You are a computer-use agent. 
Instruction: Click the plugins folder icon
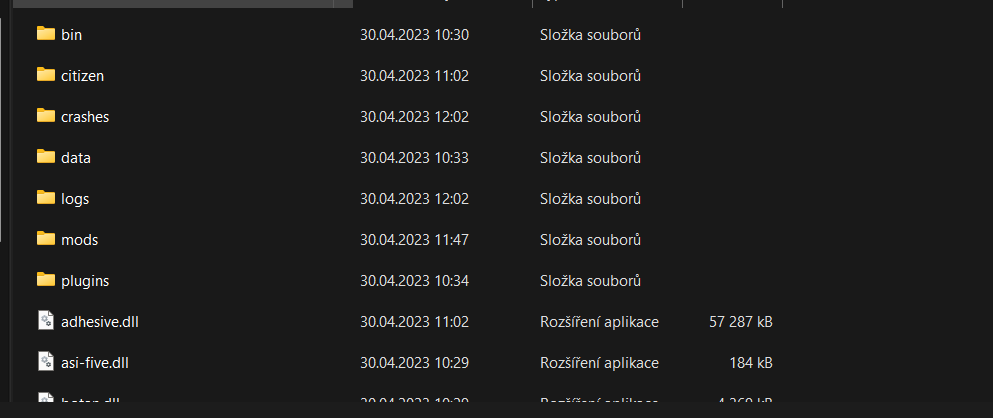46,279
